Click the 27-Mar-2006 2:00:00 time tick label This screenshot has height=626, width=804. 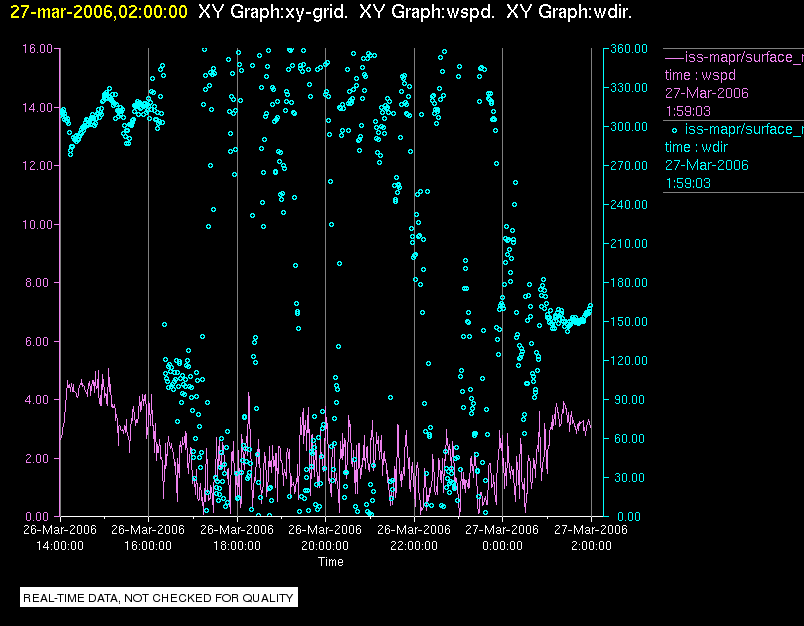coord(591,537)
